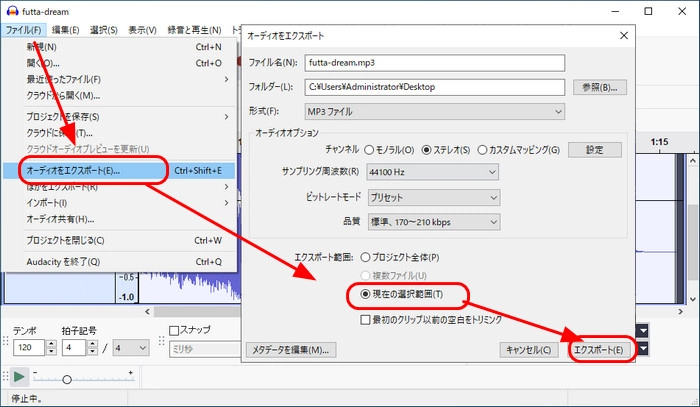Choose 開く(O)... menu entry
700x407 pixels.
coord(119,63)
